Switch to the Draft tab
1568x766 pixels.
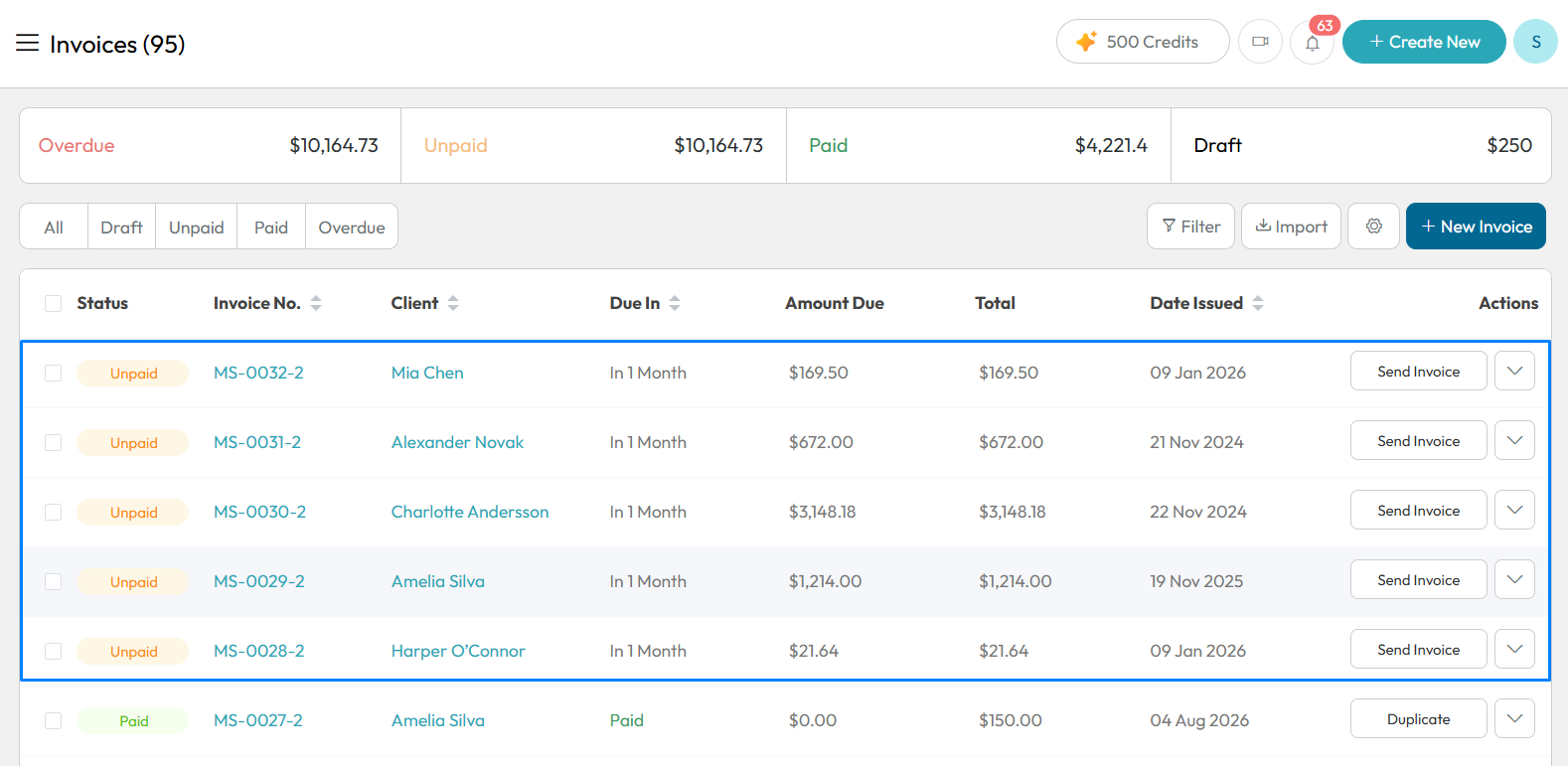point(121,228)
